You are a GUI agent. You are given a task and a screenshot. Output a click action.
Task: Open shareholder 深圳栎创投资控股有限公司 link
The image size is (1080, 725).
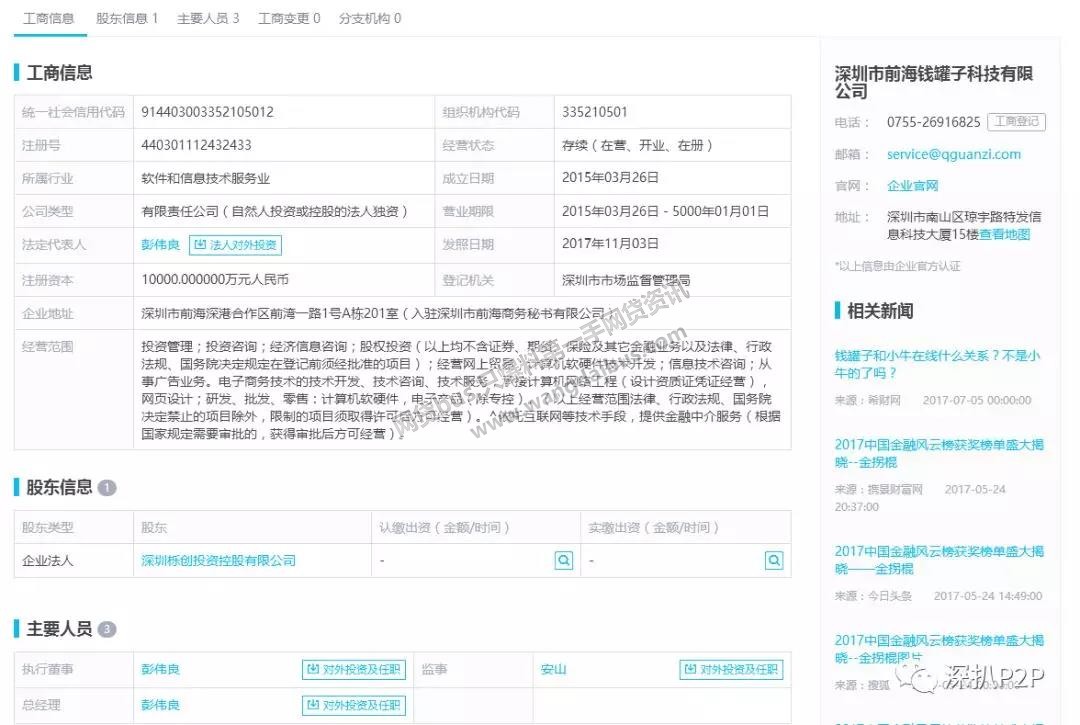point(218,560)
